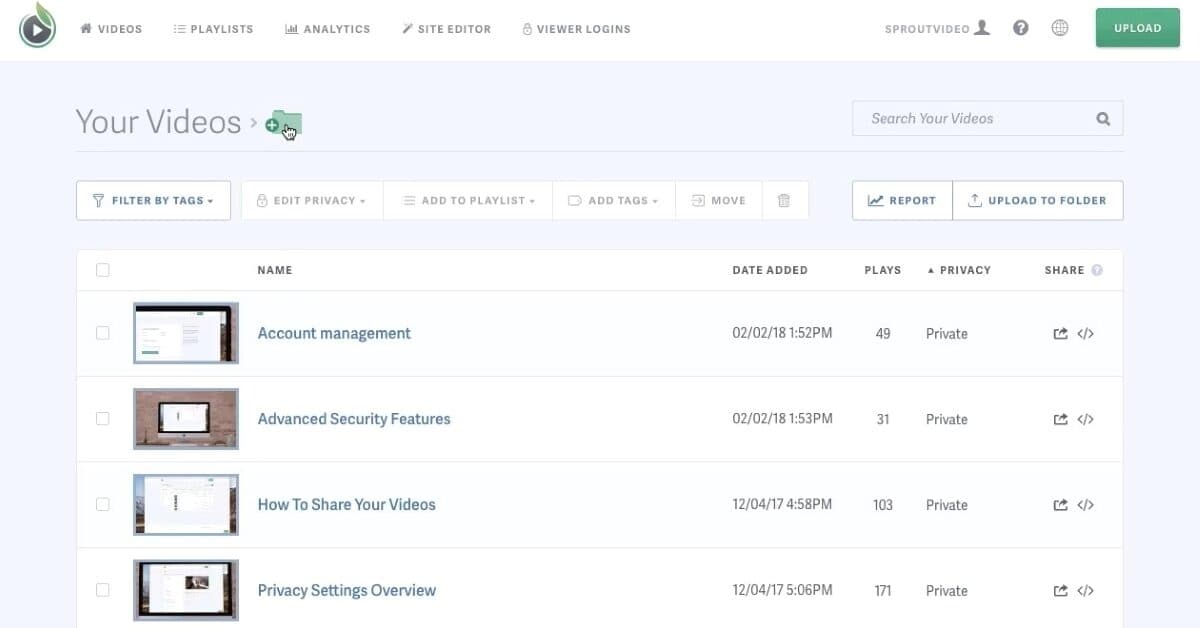
Task: Click the date 12/04/17 4:58PM
Action: pos(782,504)
